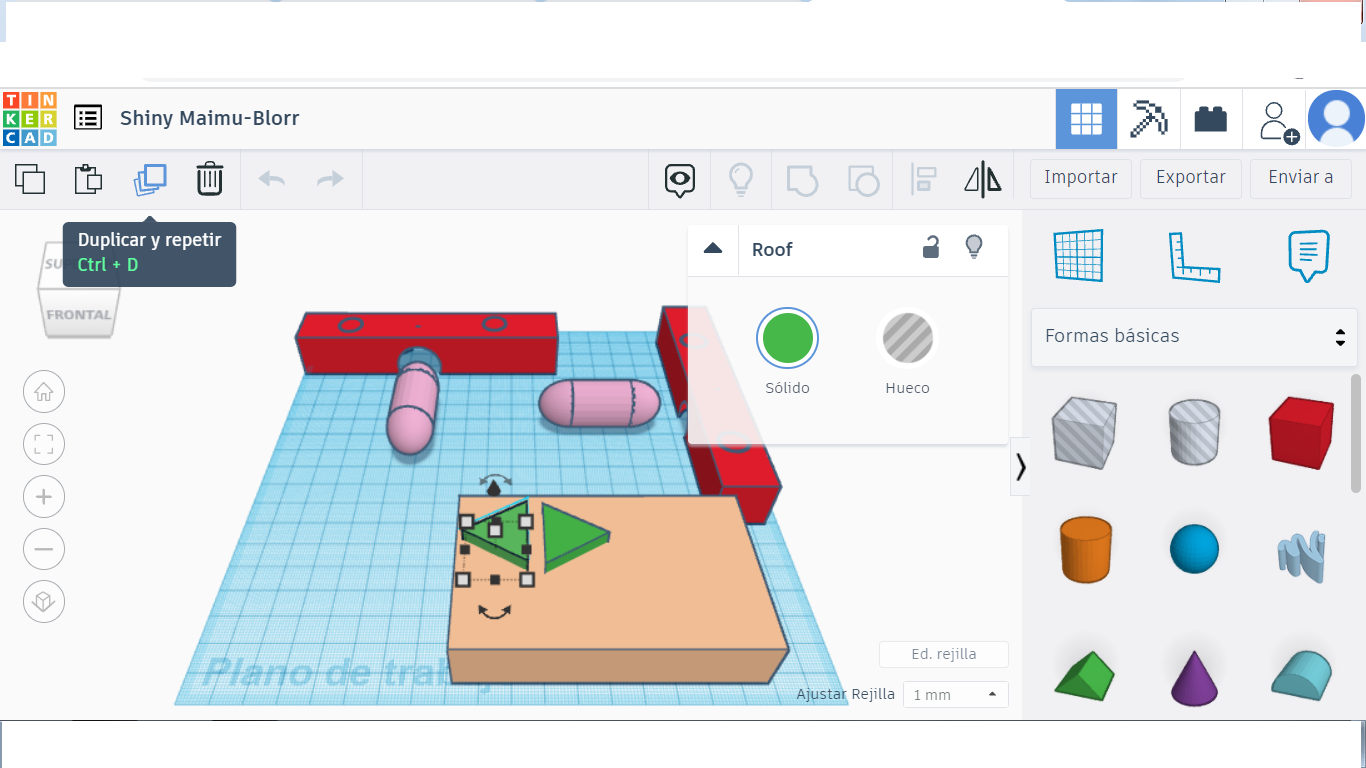Click the upper rotation handle arrow
1366x768 pixels.
tap(494, 479)
